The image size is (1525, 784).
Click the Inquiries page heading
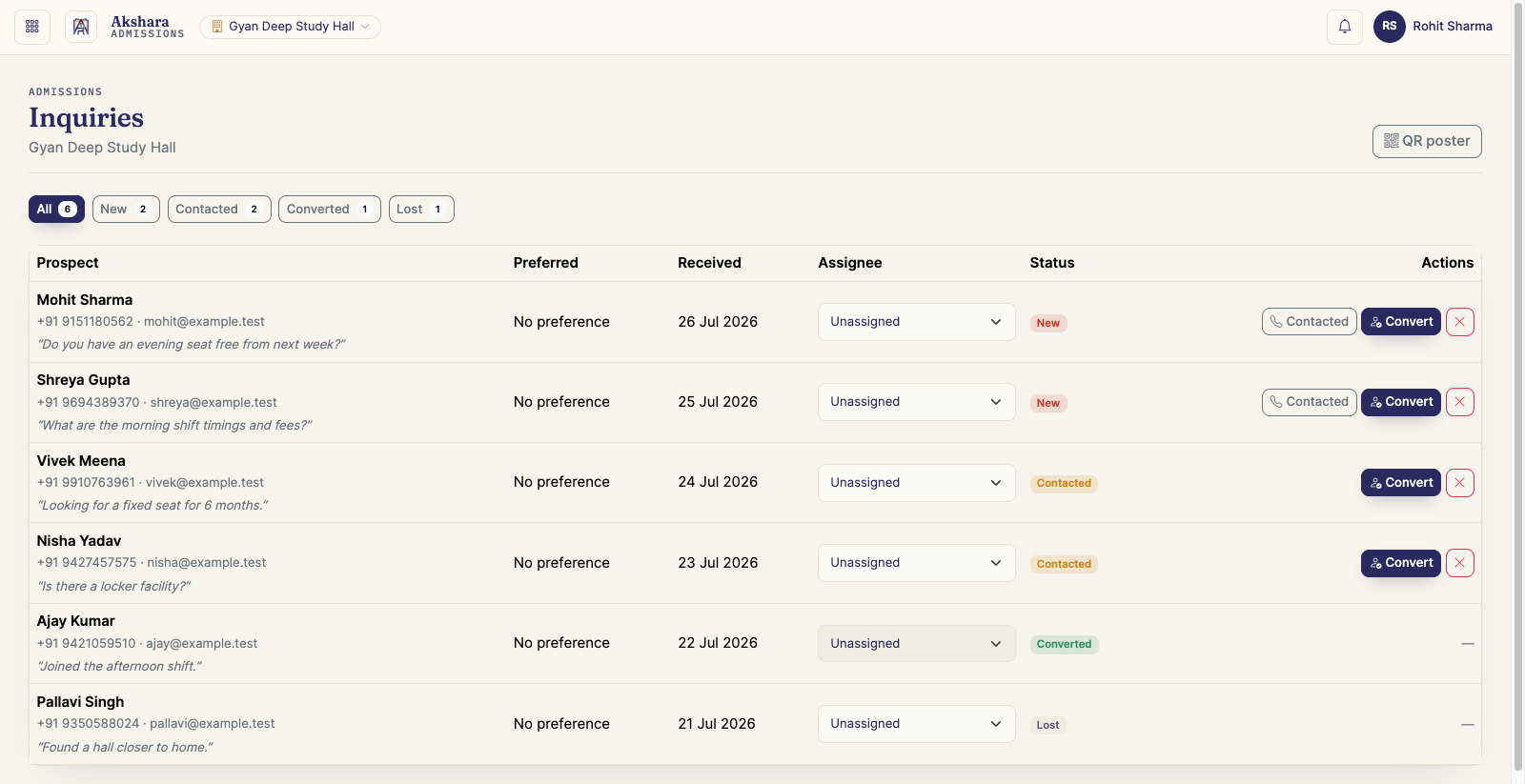pos(86,118)
